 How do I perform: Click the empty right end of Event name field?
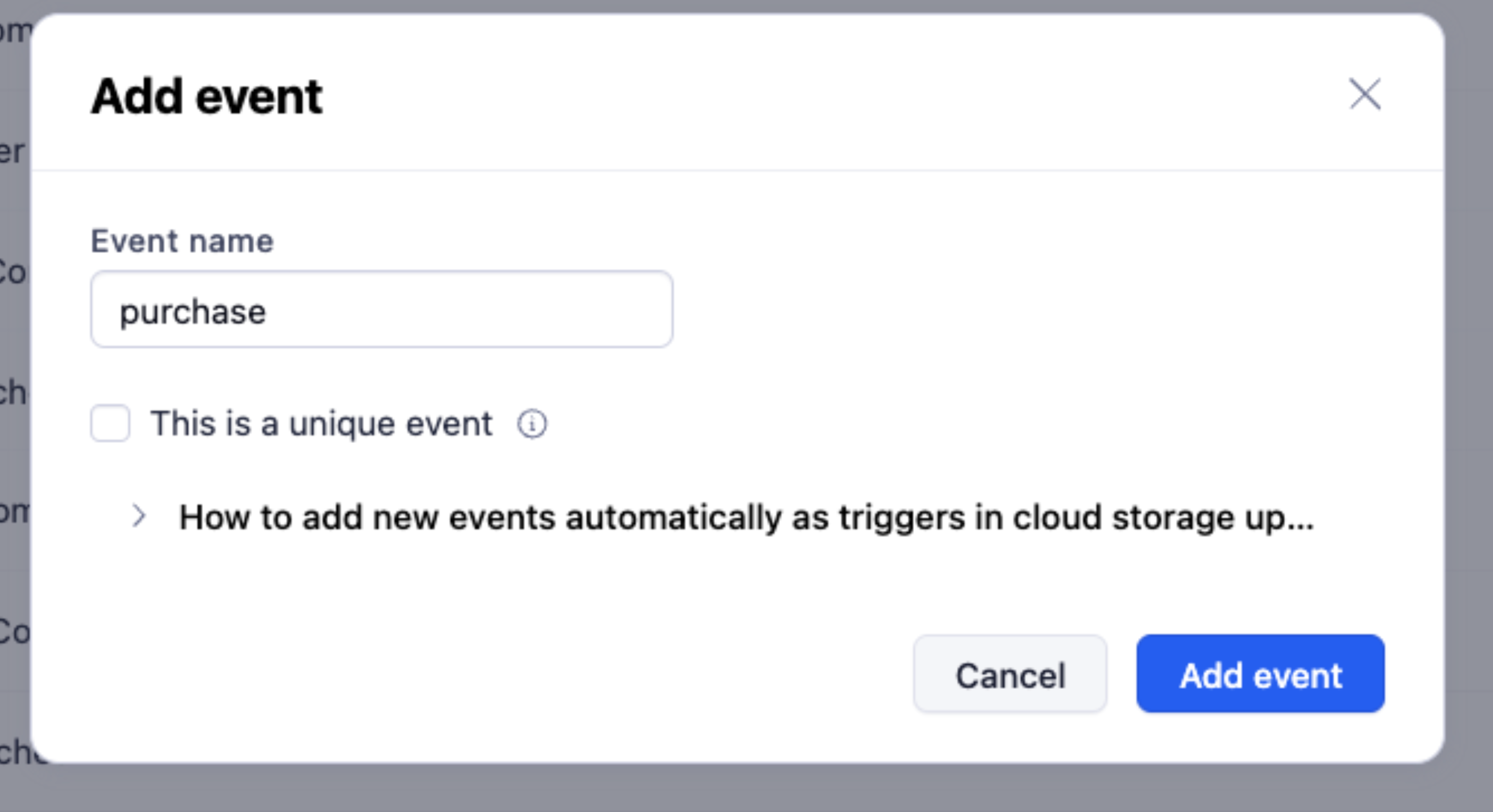[x=609, y=310]
